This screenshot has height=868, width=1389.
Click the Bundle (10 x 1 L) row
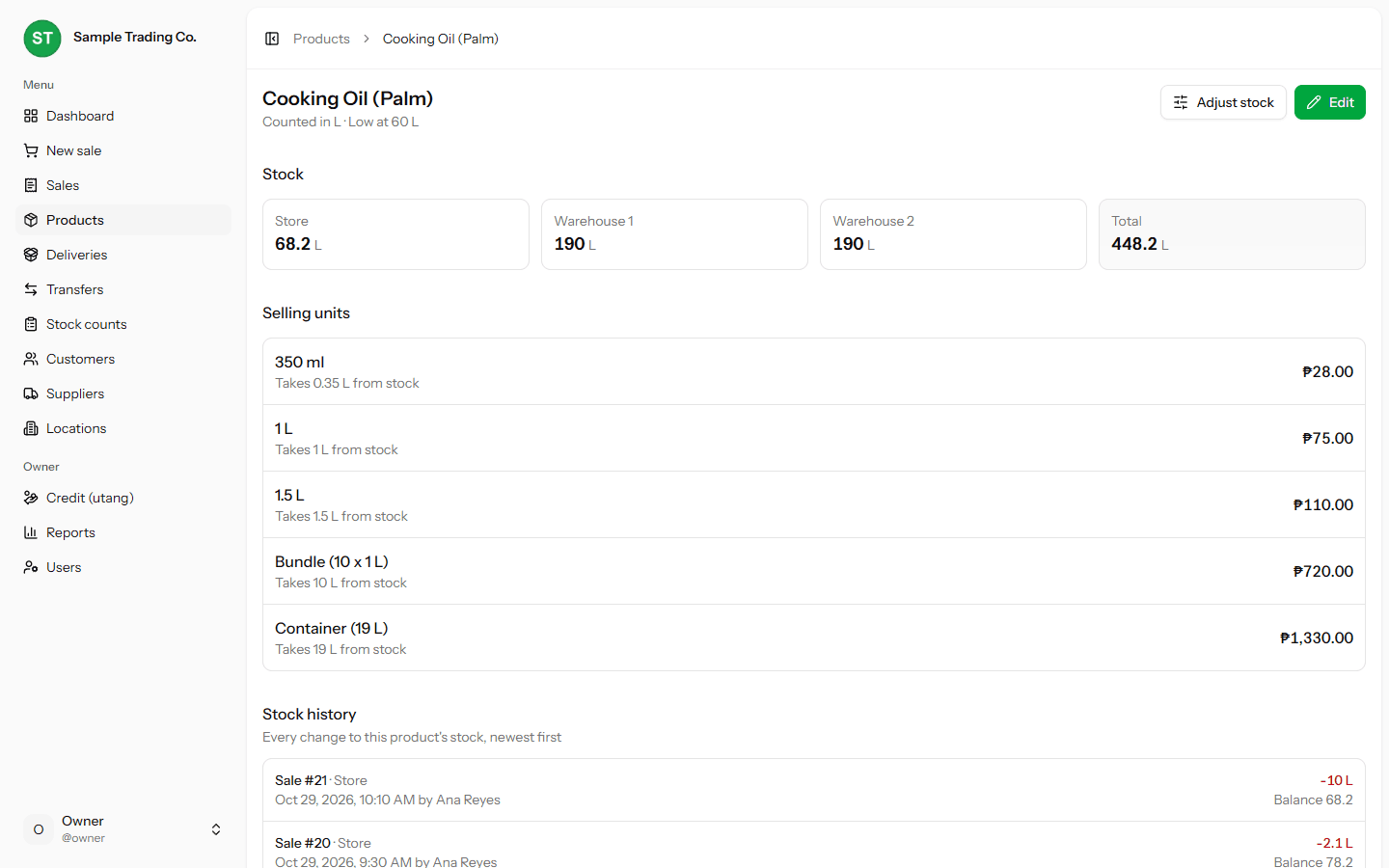click(814, 571)
